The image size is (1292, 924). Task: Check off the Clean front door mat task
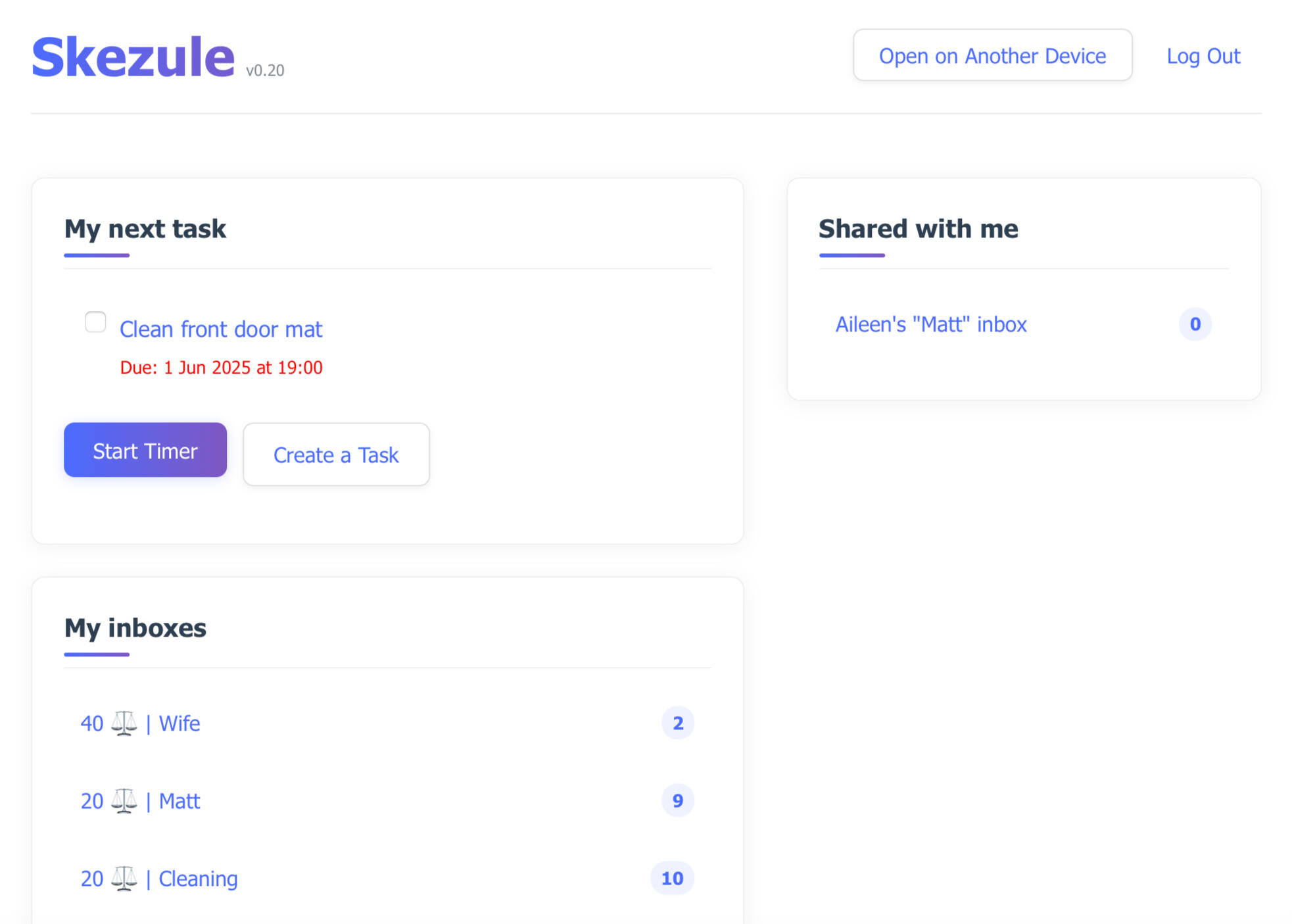[x=95, y=322]
